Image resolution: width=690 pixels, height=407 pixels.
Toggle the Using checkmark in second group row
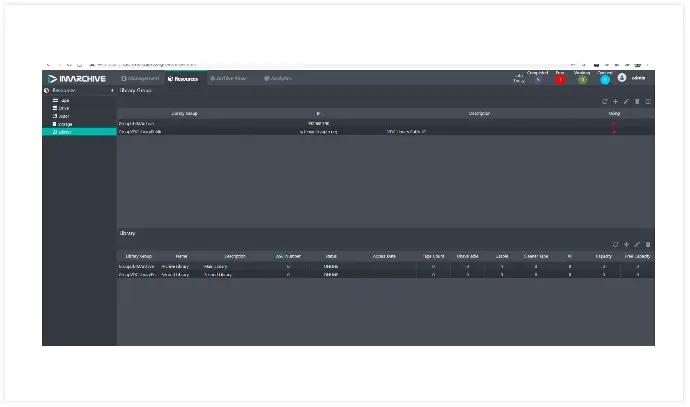pyautogui.click(x=614, y=132)
